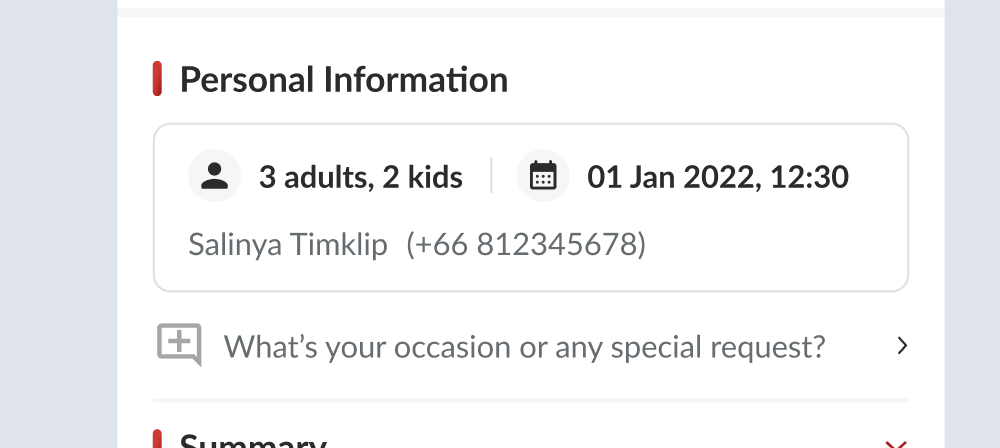The height and width of the screenshot is (448, 1000).
Task: Click the gray separator bar above Personal Information
Action: (530, 12)
